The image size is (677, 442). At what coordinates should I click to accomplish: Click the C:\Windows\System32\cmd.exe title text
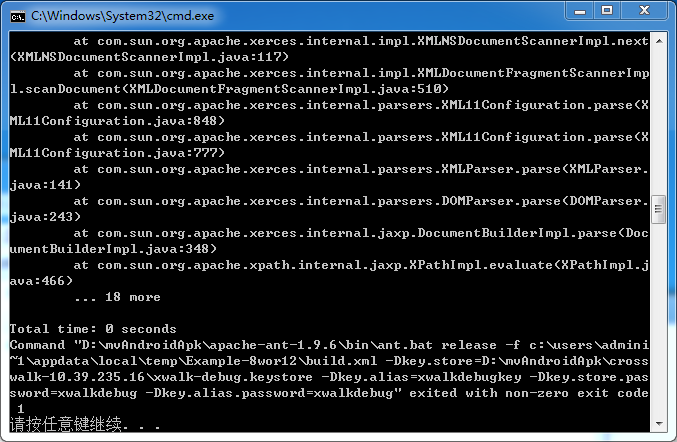(123, 16)
